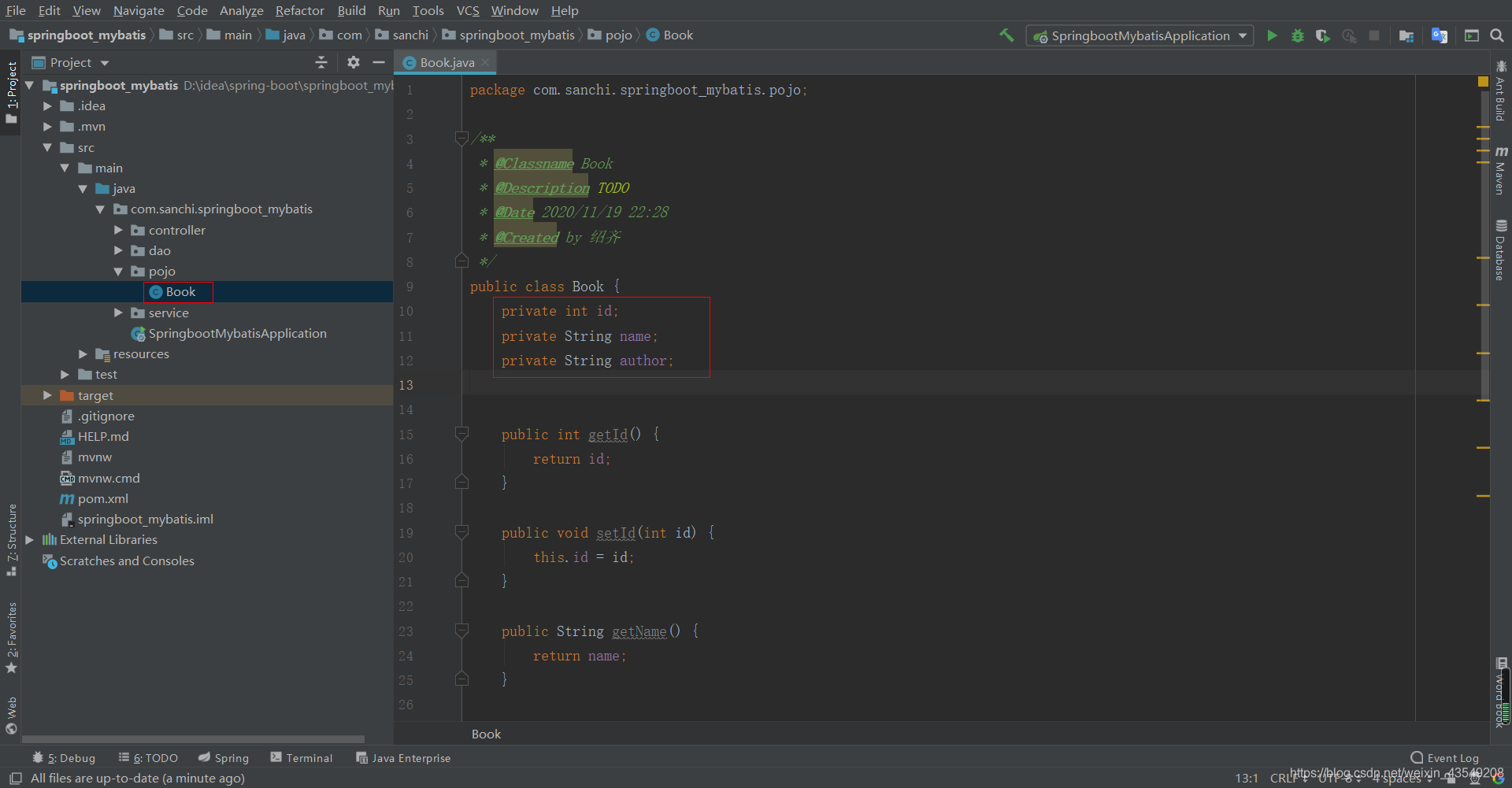The image size is (1512, 788).
Task: Close the Book.java editor tab
Action: [x=485, y=62]
